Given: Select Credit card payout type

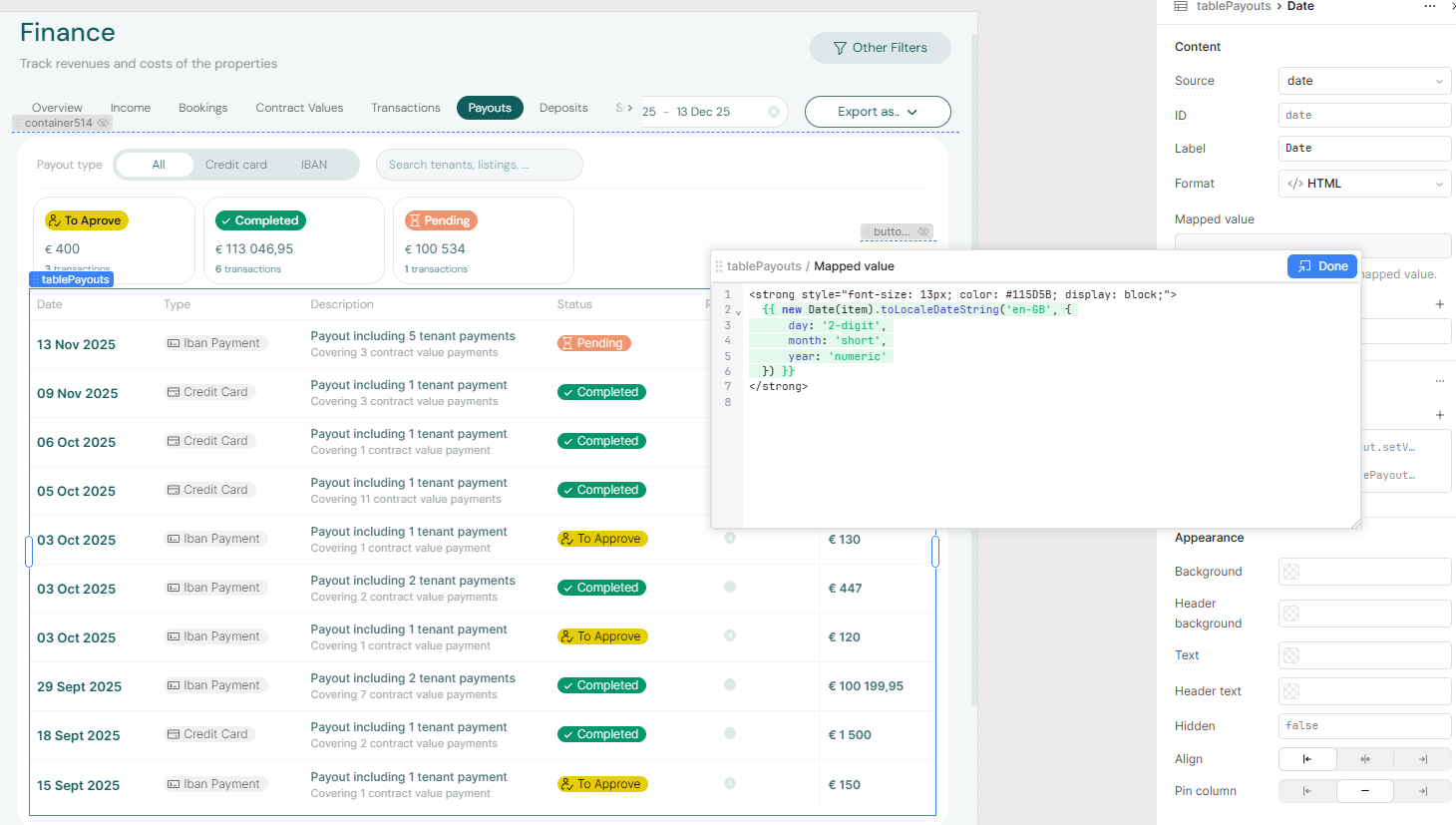Looking at the screenshot, I should point(236,165).
